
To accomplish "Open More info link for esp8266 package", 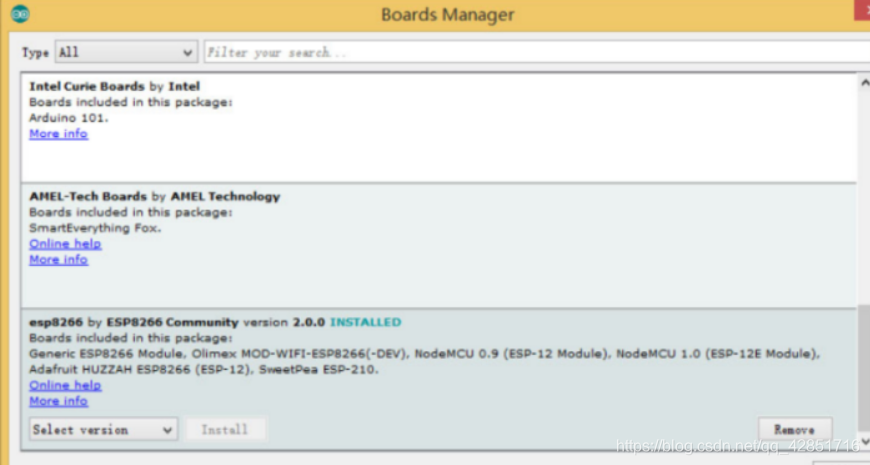I will 58,401.
